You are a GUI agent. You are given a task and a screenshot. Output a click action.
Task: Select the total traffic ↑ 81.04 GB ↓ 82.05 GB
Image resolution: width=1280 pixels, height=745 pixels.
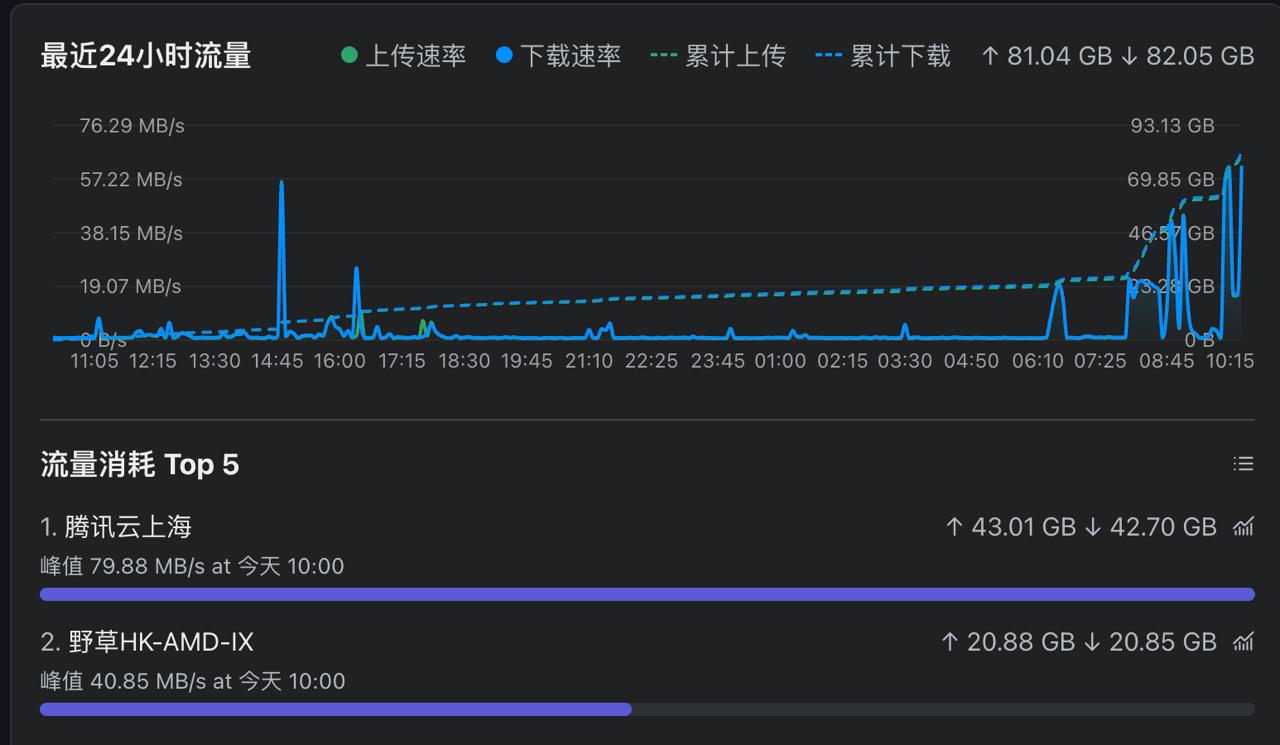tap(1117, 56)
